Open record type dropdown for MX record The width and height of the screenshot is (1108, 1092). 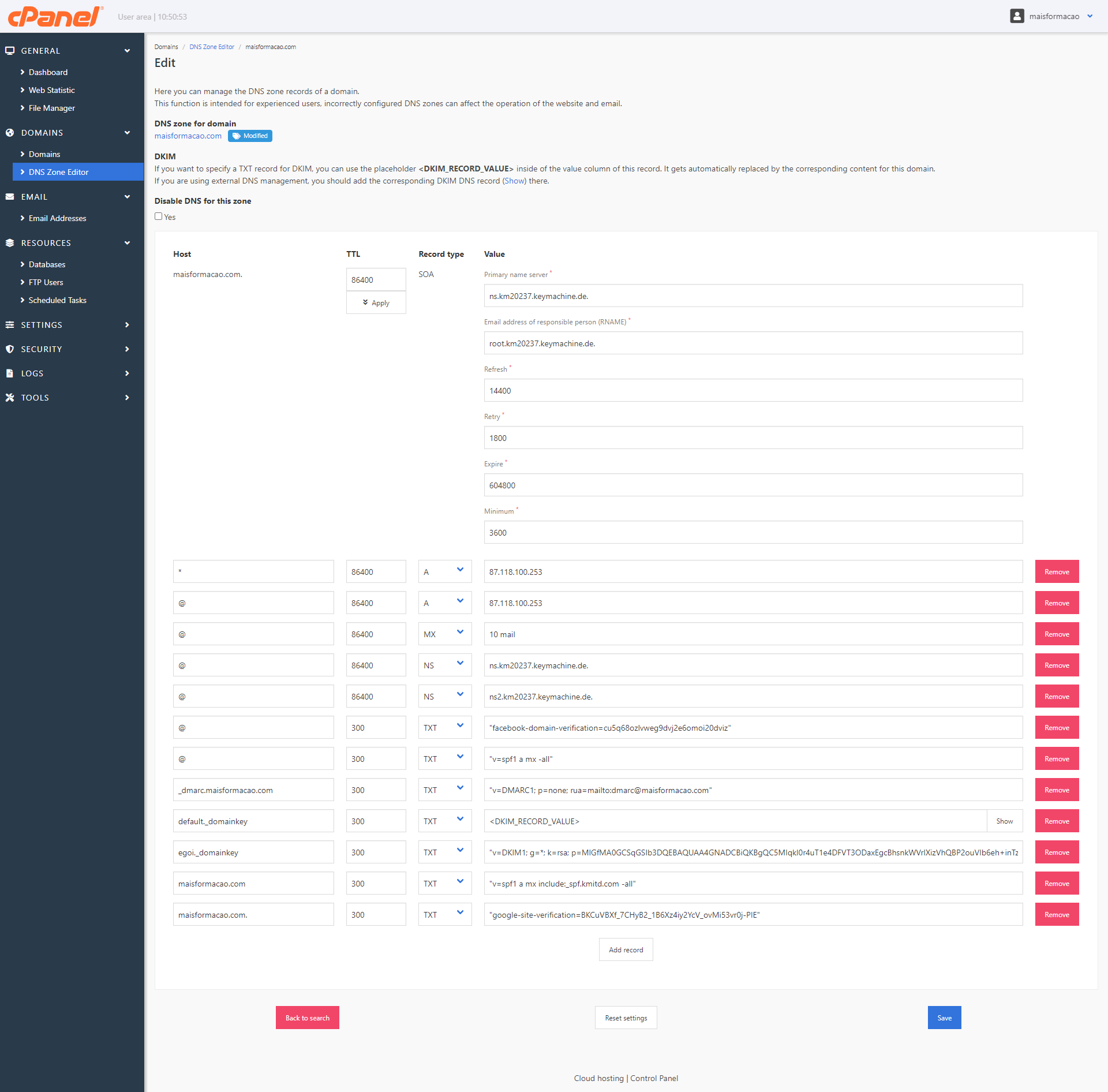tap(444, 634)
